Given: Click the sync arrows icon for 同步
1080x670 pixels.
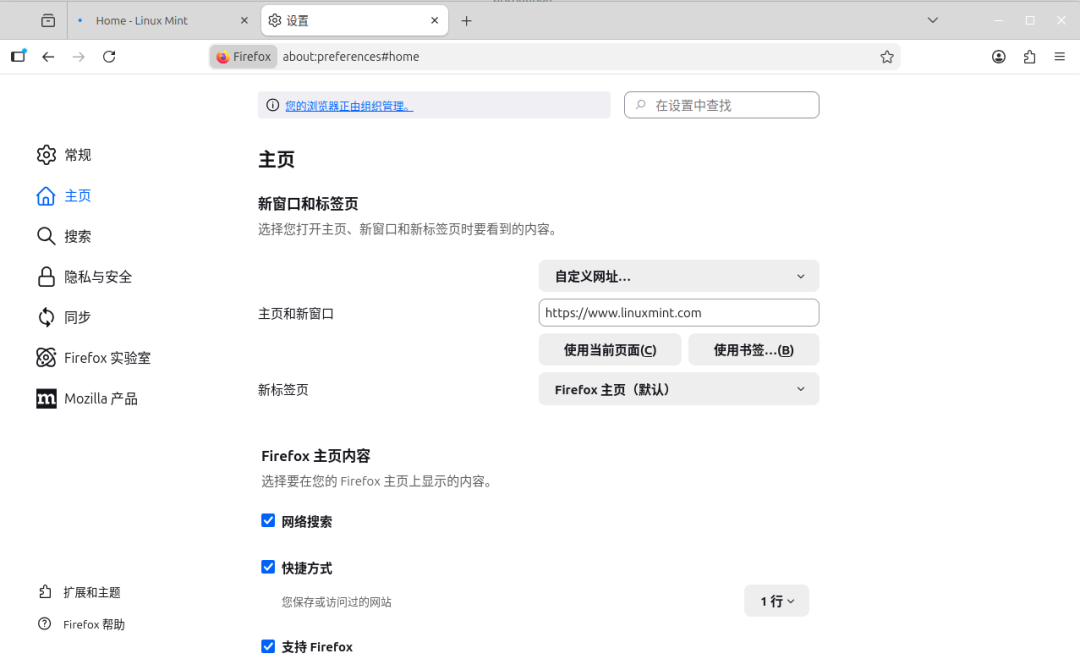Looking at the screenshot, I should click(45, 317).
